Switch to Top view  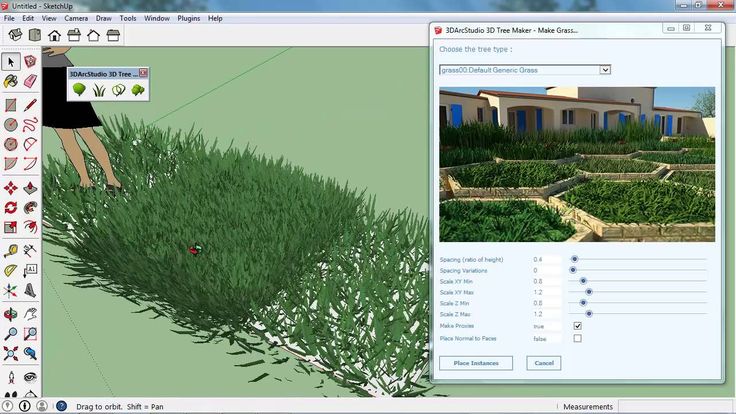[x=35, y=35]
